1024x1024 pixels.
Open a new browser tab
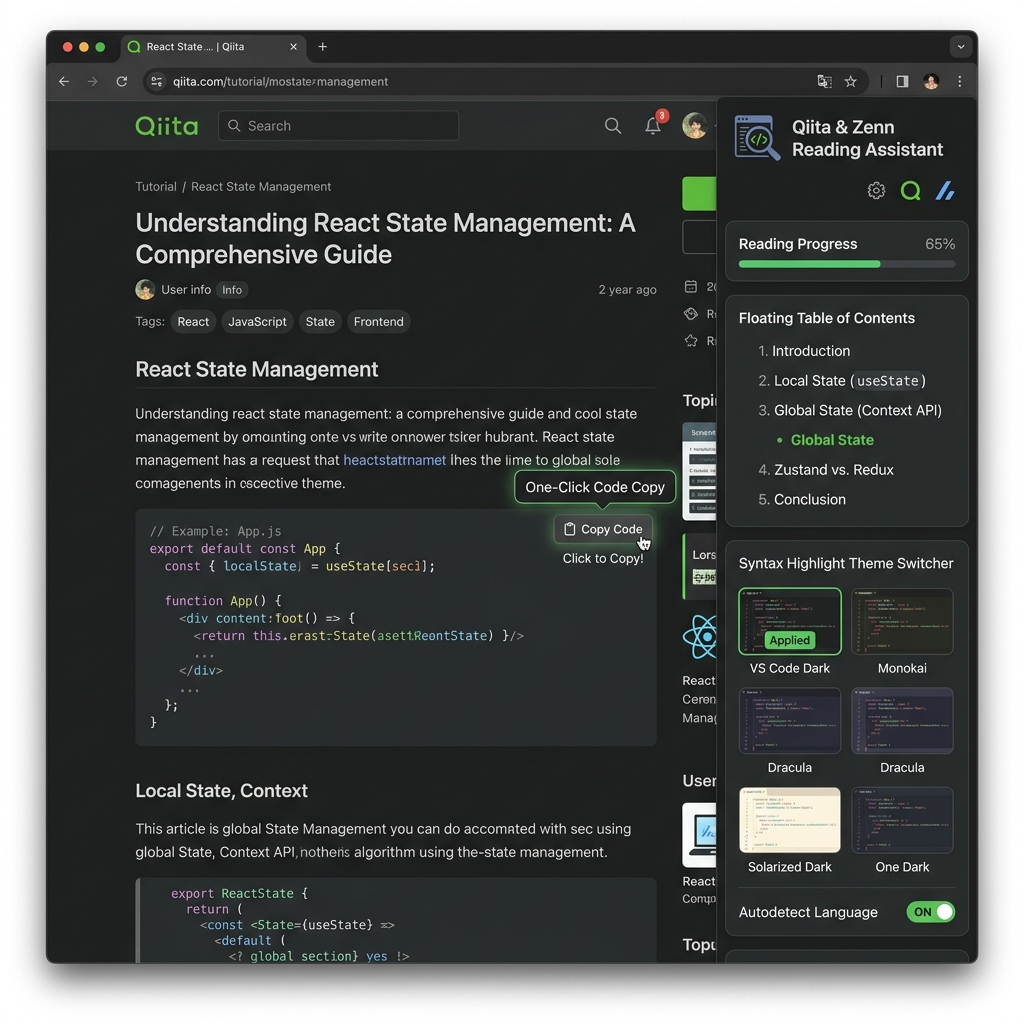323,47
